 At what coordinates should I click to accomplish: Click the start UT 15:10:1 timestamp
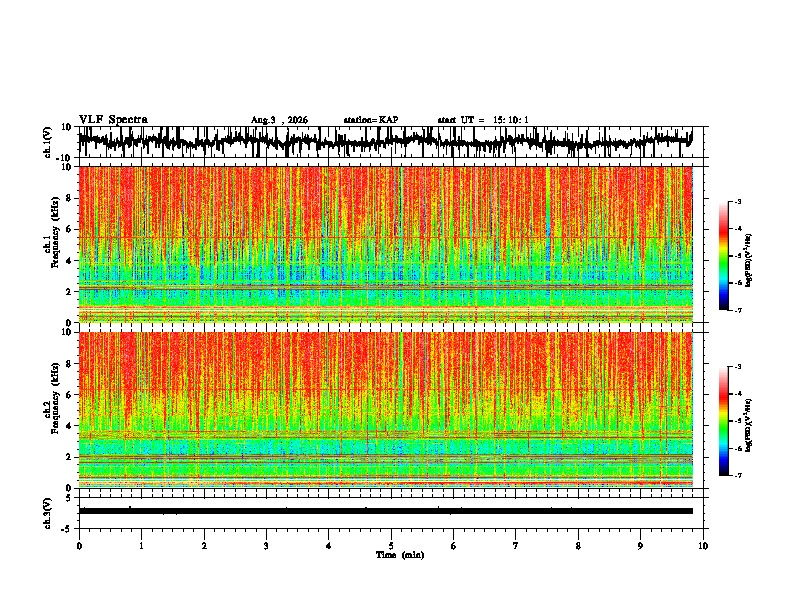483,120
